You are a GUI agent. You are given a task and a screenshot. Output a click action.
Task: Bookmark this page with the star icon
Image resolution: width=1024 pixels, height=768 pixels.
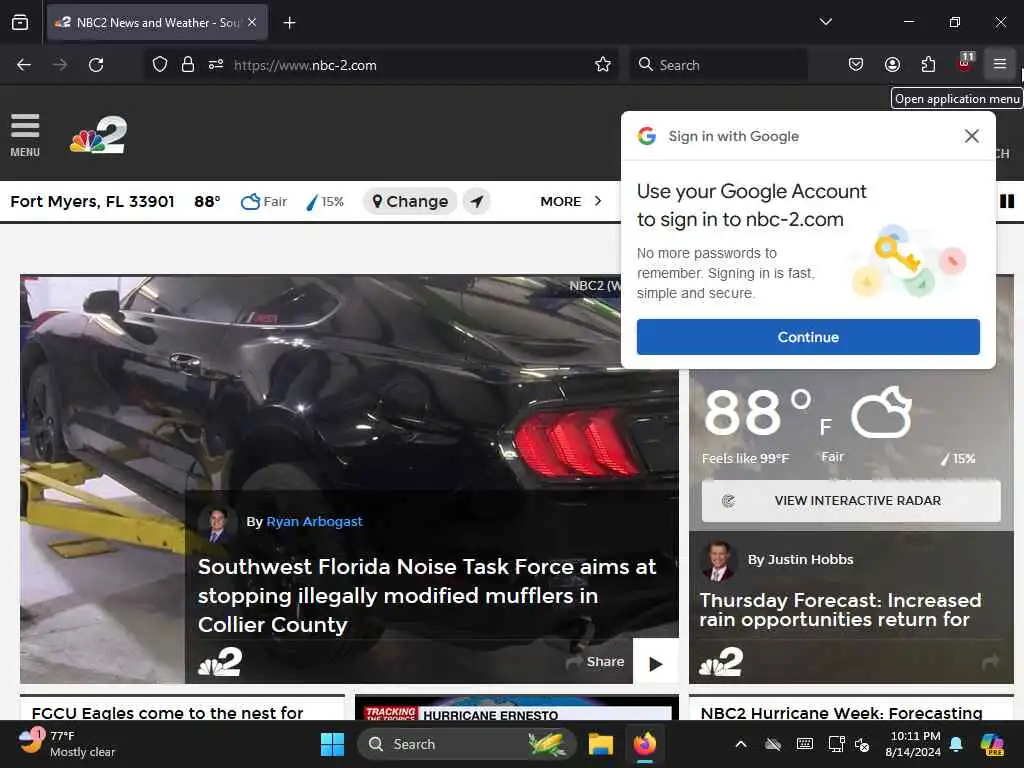tap(603, 64)
